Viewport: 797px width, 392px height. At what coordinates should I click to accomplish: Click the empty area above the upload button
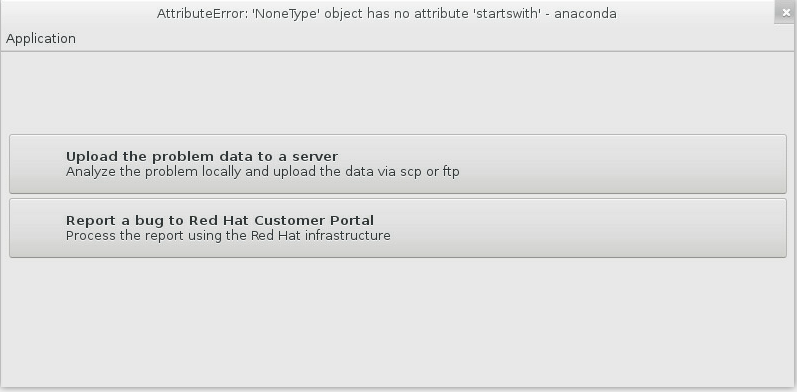(397, 93)
